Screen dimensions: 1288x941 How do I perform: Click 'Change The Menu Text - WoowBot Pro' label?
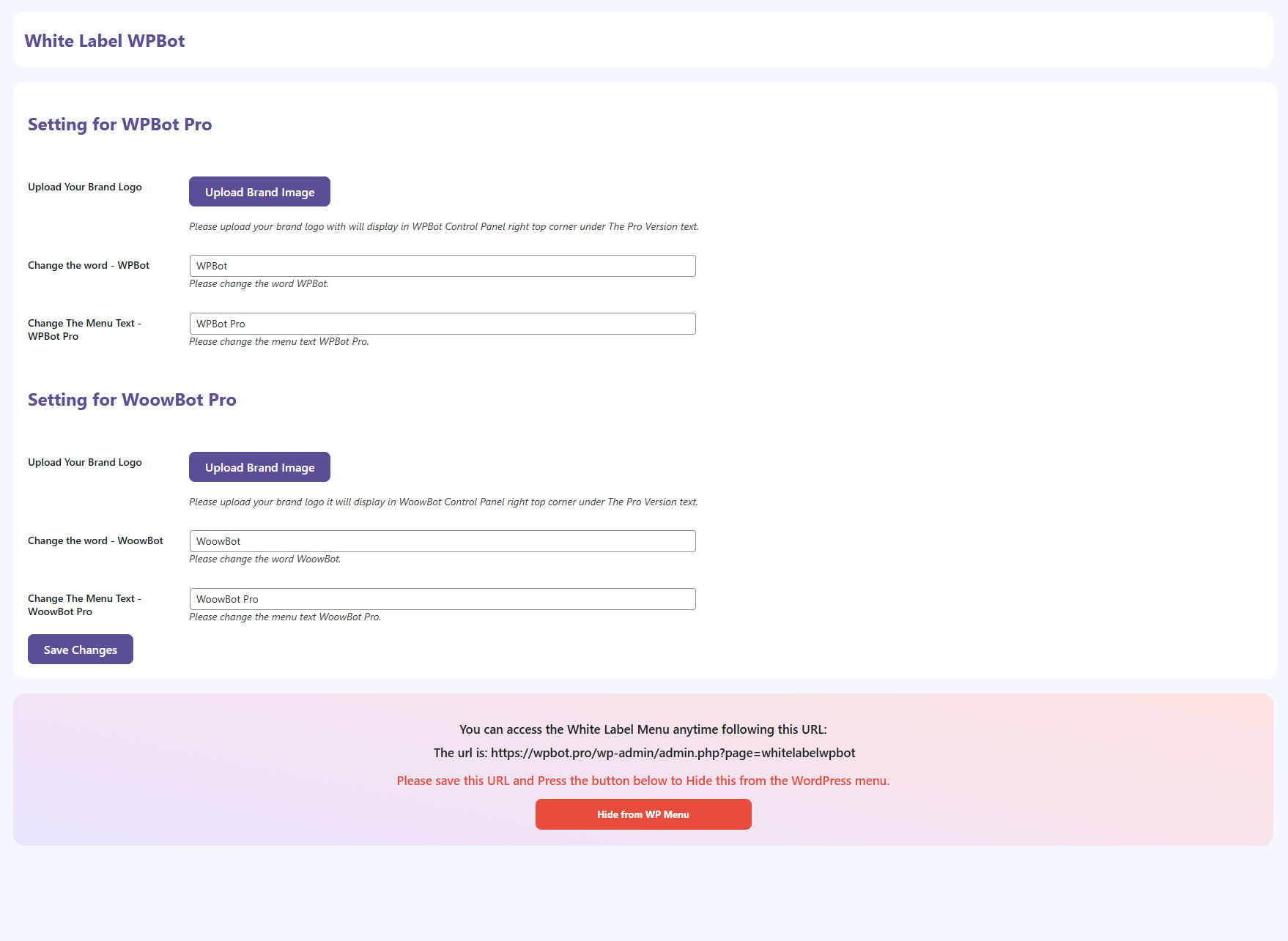click(x=84, y=605)
